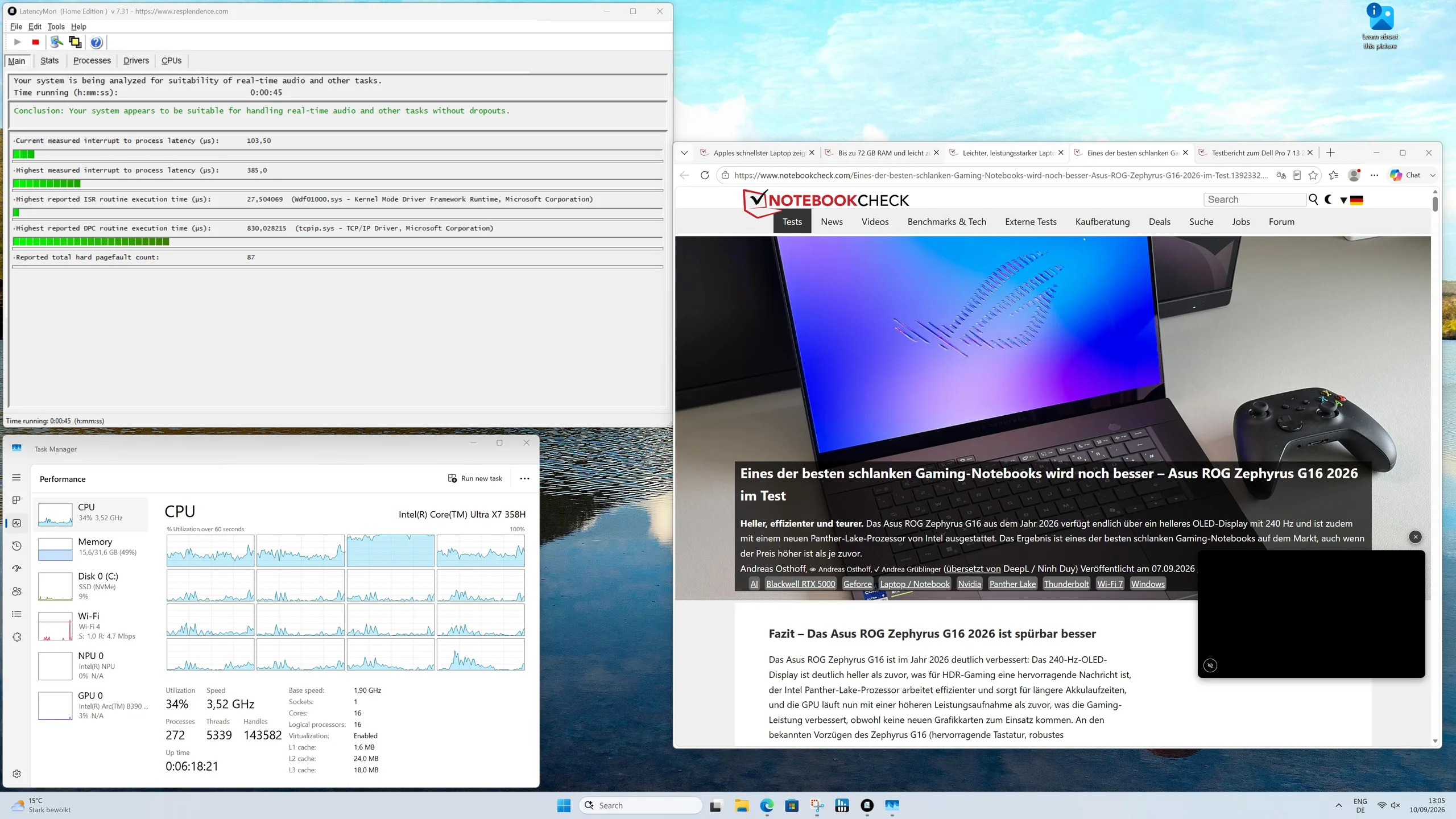Expand the browser tab list chevron
Screen dimensions: 1456x819
[x=684, y=153]
